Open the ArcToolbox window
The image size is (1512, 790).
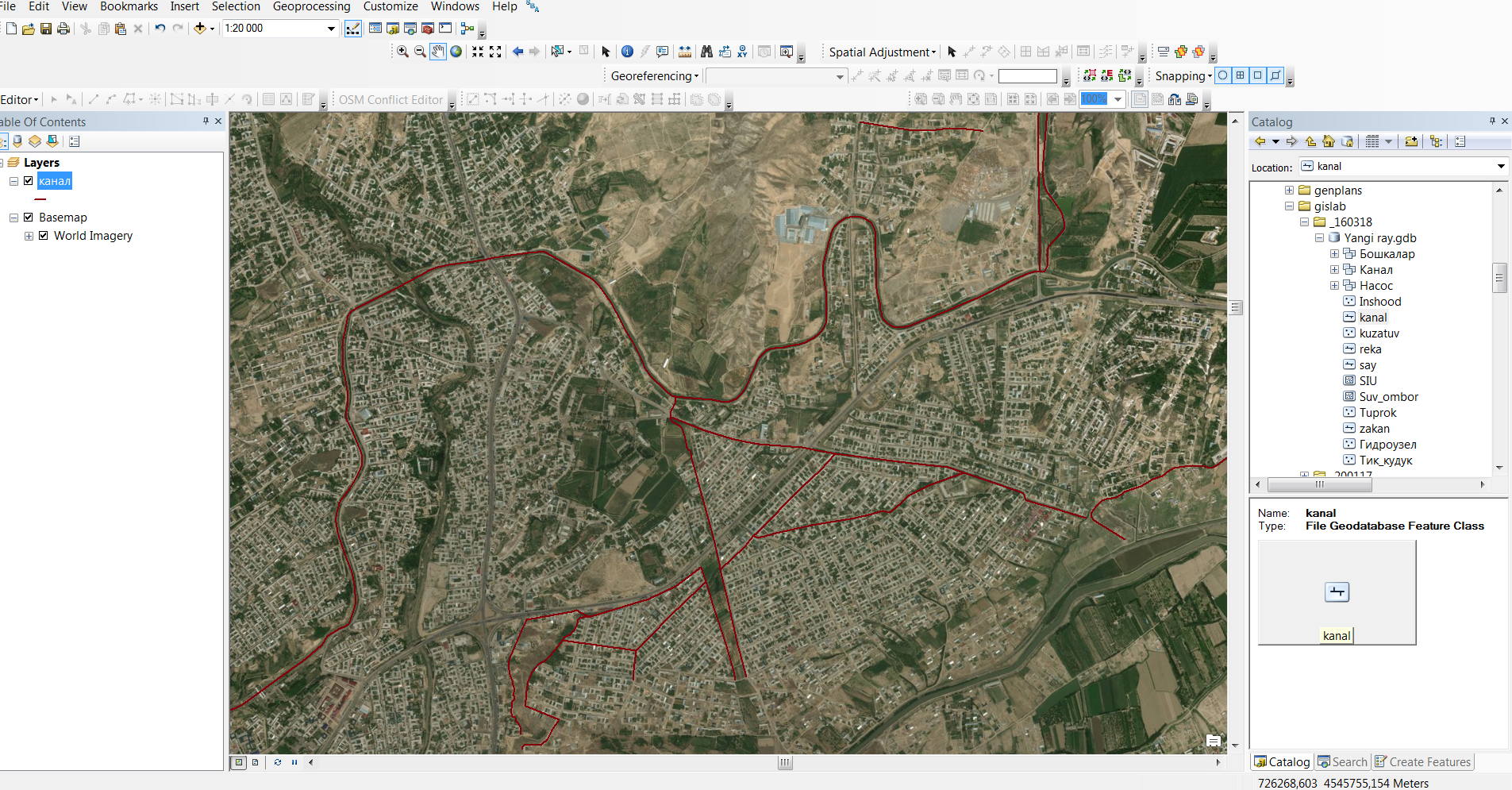428,29
